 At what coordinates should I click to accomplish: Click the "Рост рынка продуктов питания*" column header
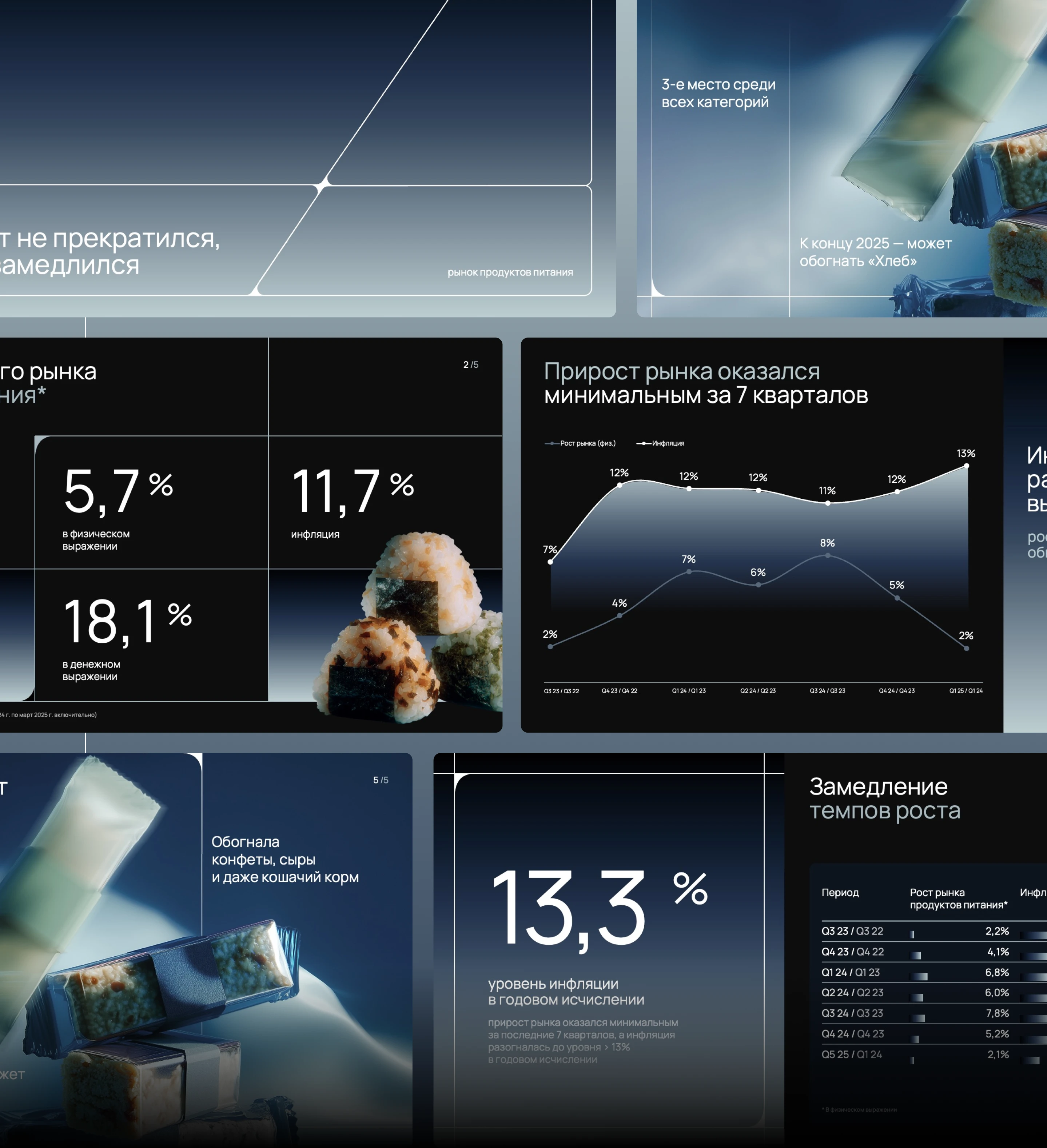point(958,898)
